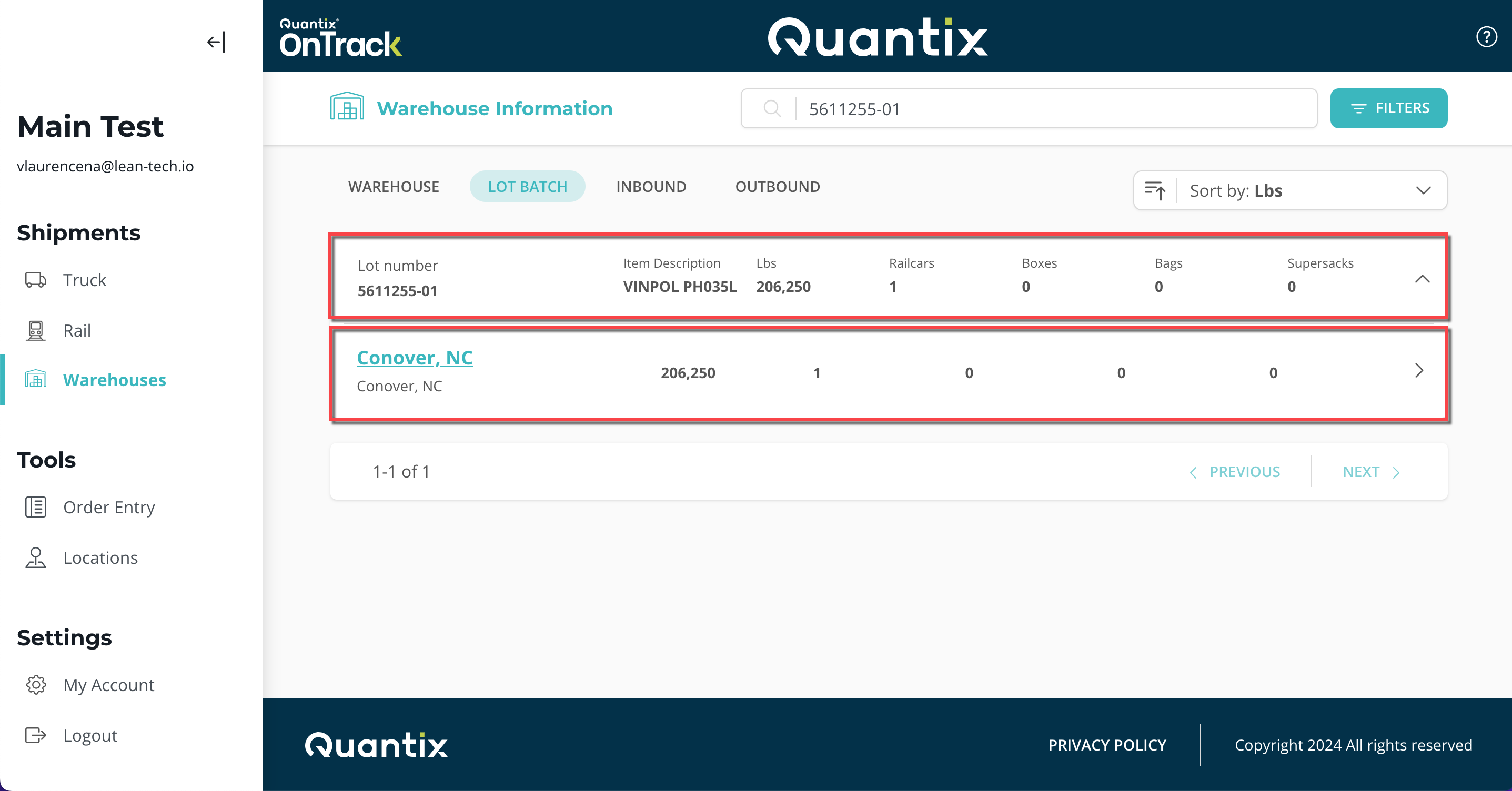Switch to the INBOUND tab
Screen dimensions: 1512x791
(651, 187)
